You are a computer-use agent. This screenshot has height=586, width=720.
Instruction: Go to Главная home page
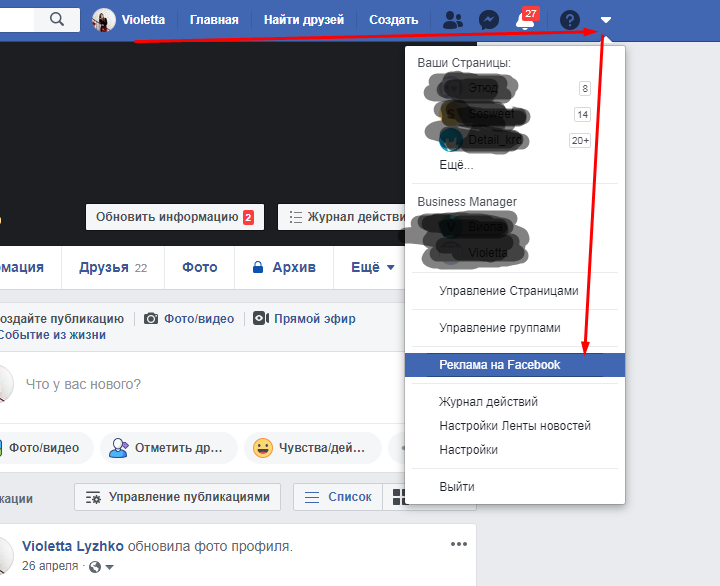(214, 20)
